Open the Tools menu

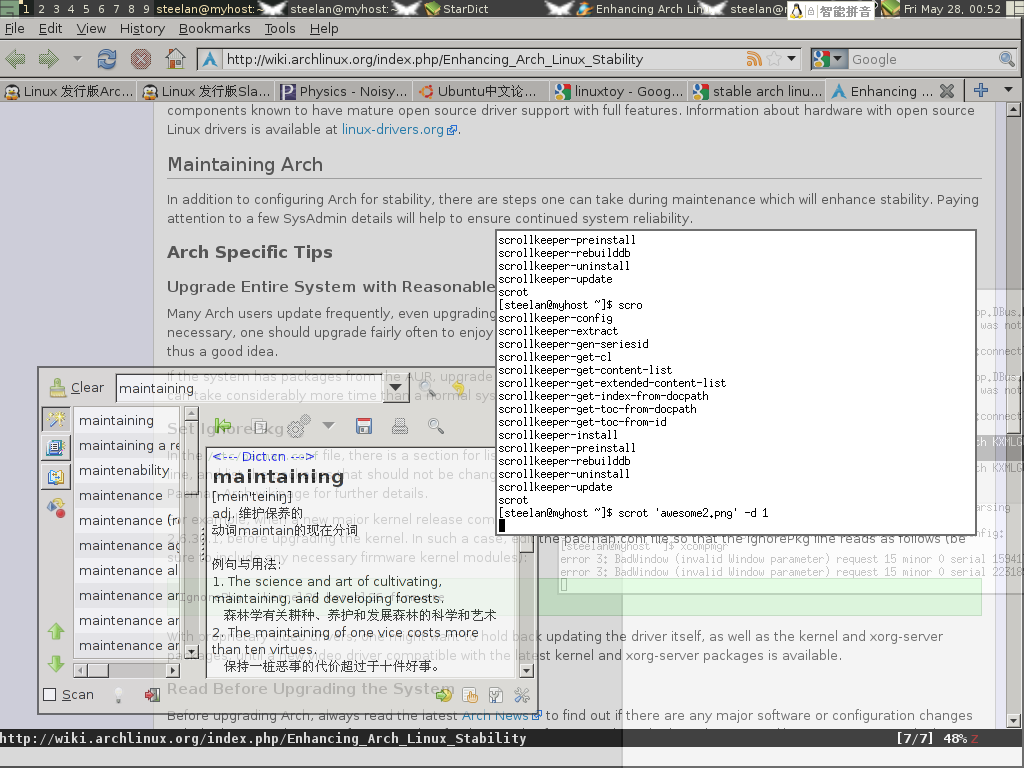(x=280, y=29)
